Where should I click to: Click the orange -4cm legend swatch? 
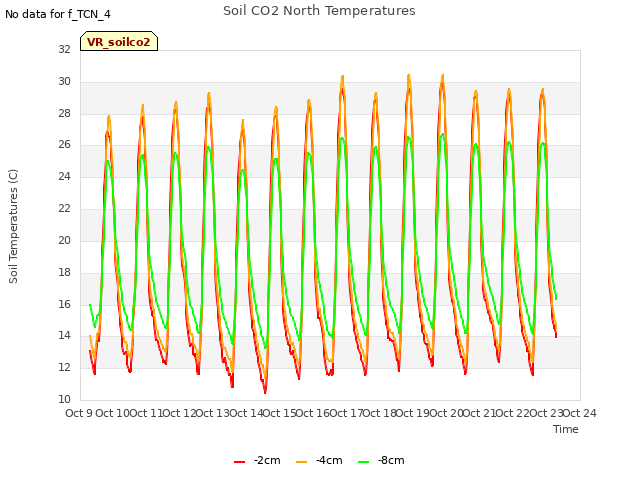(x=302, y=462)
